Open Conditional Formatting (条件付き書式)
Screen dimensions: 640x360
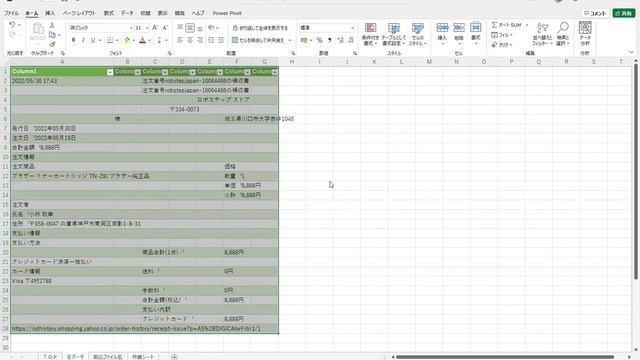(x=371, y=34)
